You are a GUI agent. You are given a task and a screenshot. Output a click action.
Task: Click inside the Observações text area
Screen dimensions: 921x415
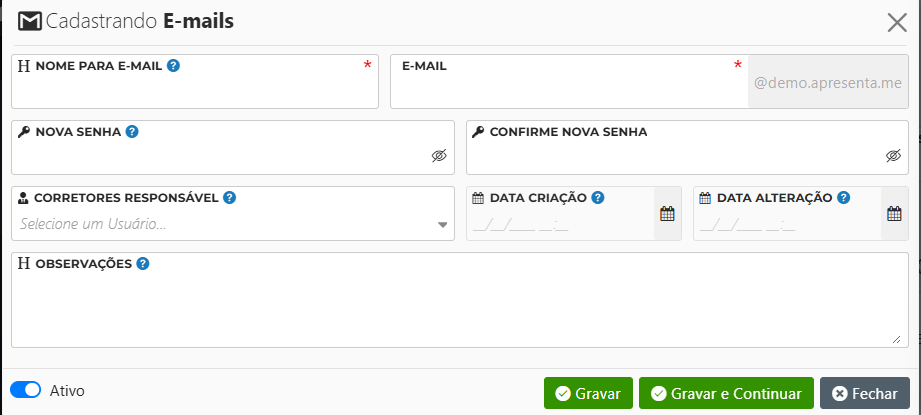[x=460, y=309]
